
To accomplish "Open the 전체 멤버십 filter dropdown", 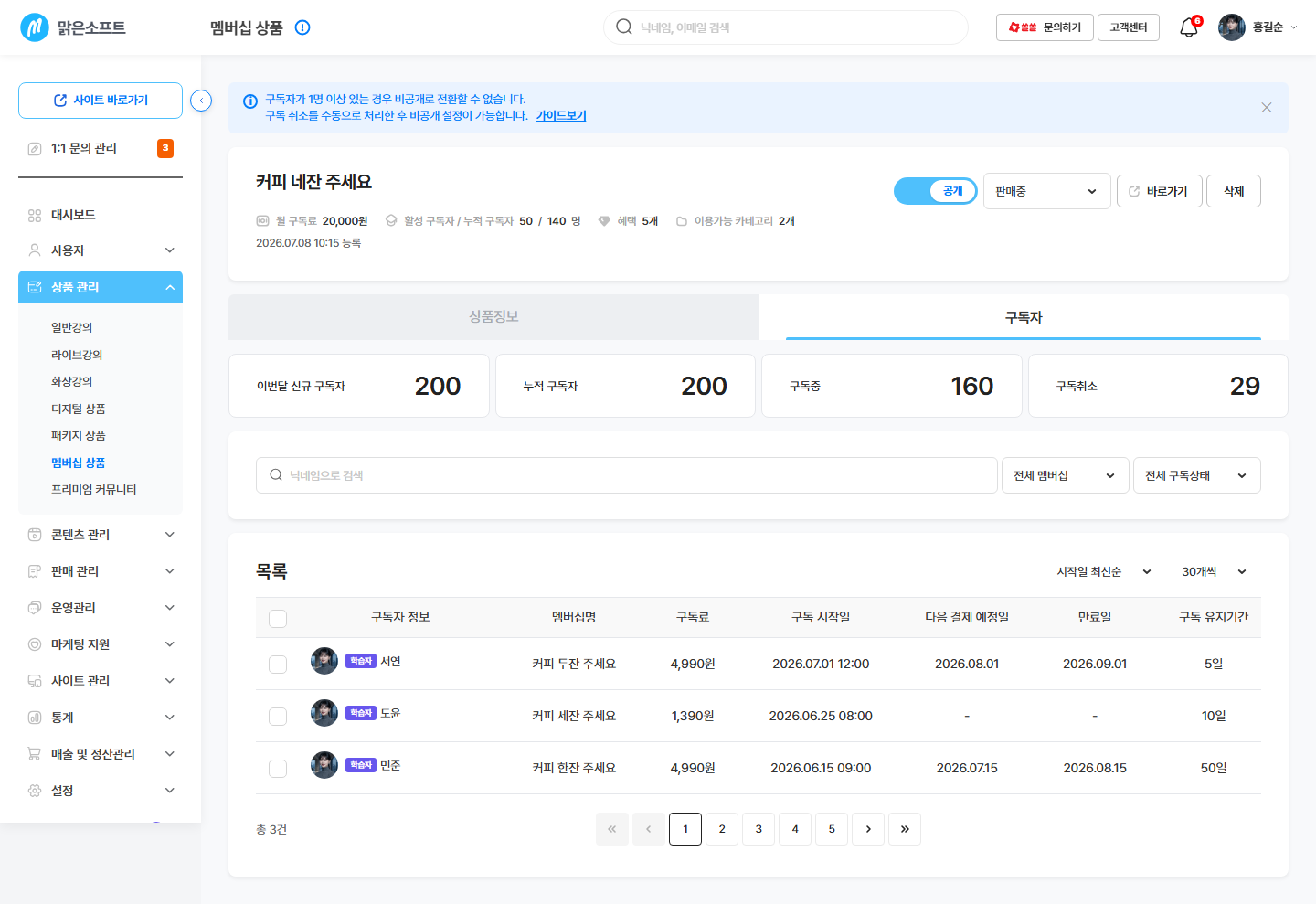I will coord(1066,475).
